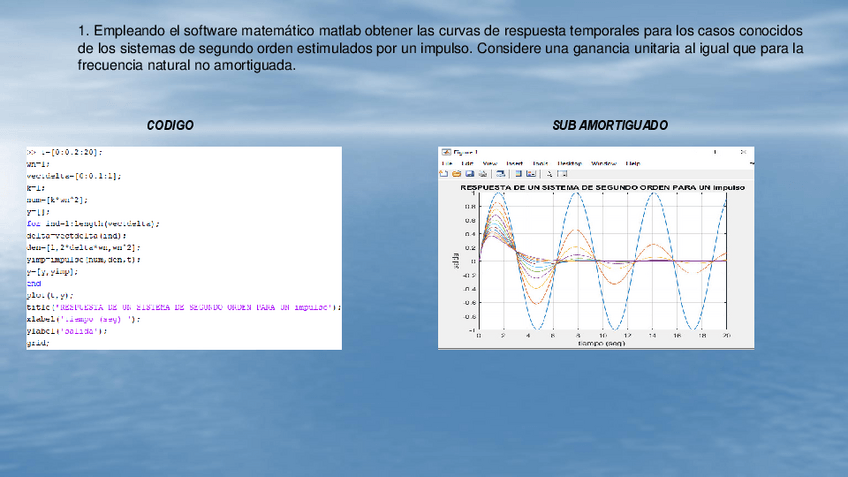This screenshot has width=848, height=477.
Task: Select the Edit Plot arrow tool
Action: [549, 174]
